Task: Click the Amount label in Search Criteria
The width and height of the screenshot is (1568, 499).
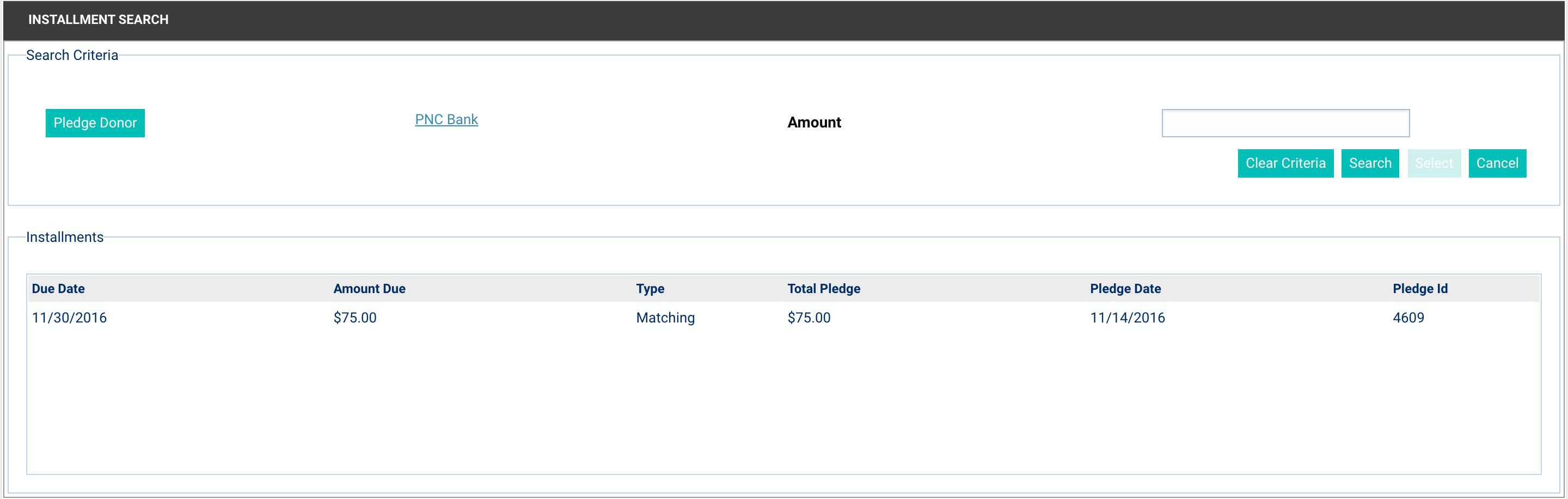Action: point(814,123)
